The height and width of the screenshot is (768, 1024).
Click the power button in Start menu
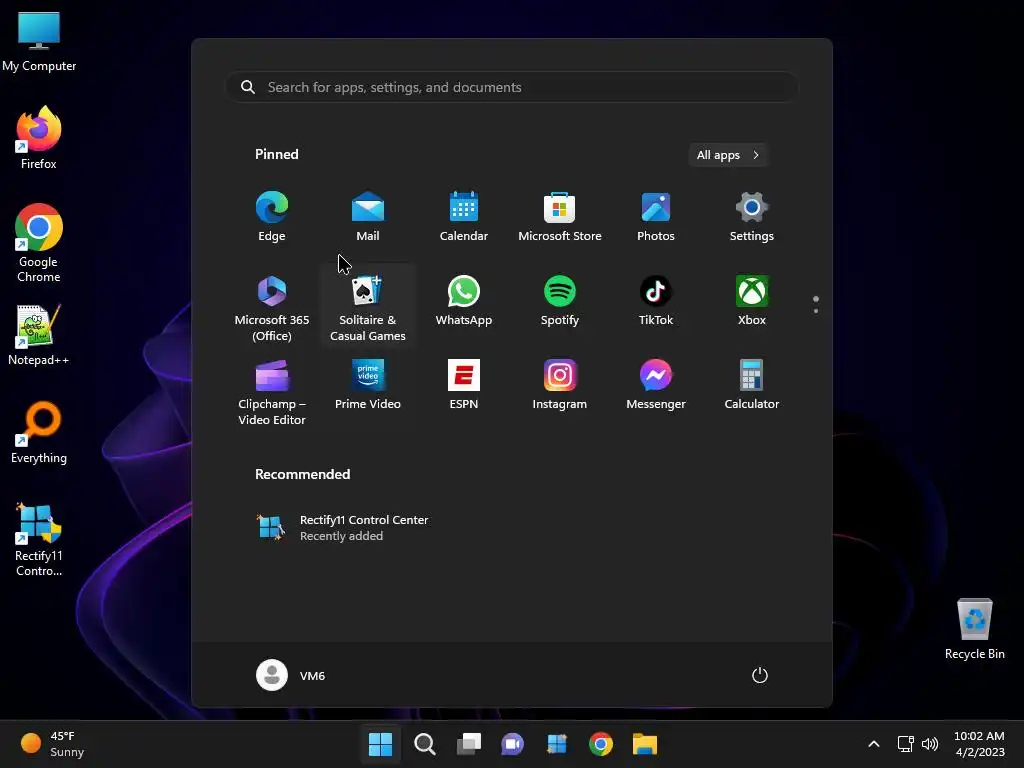pyautogui.click(x=760, y=675)
